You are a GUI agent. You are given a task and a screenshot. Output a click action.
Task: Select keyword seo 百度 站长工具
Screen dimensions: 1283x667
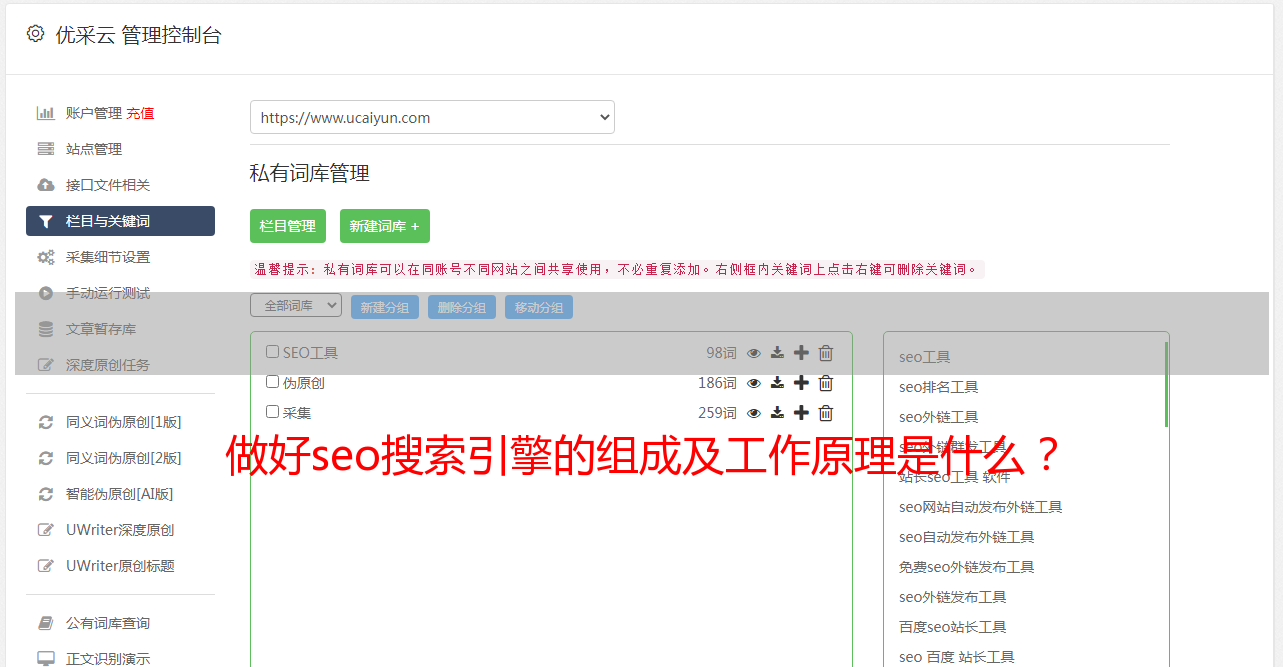956,657
